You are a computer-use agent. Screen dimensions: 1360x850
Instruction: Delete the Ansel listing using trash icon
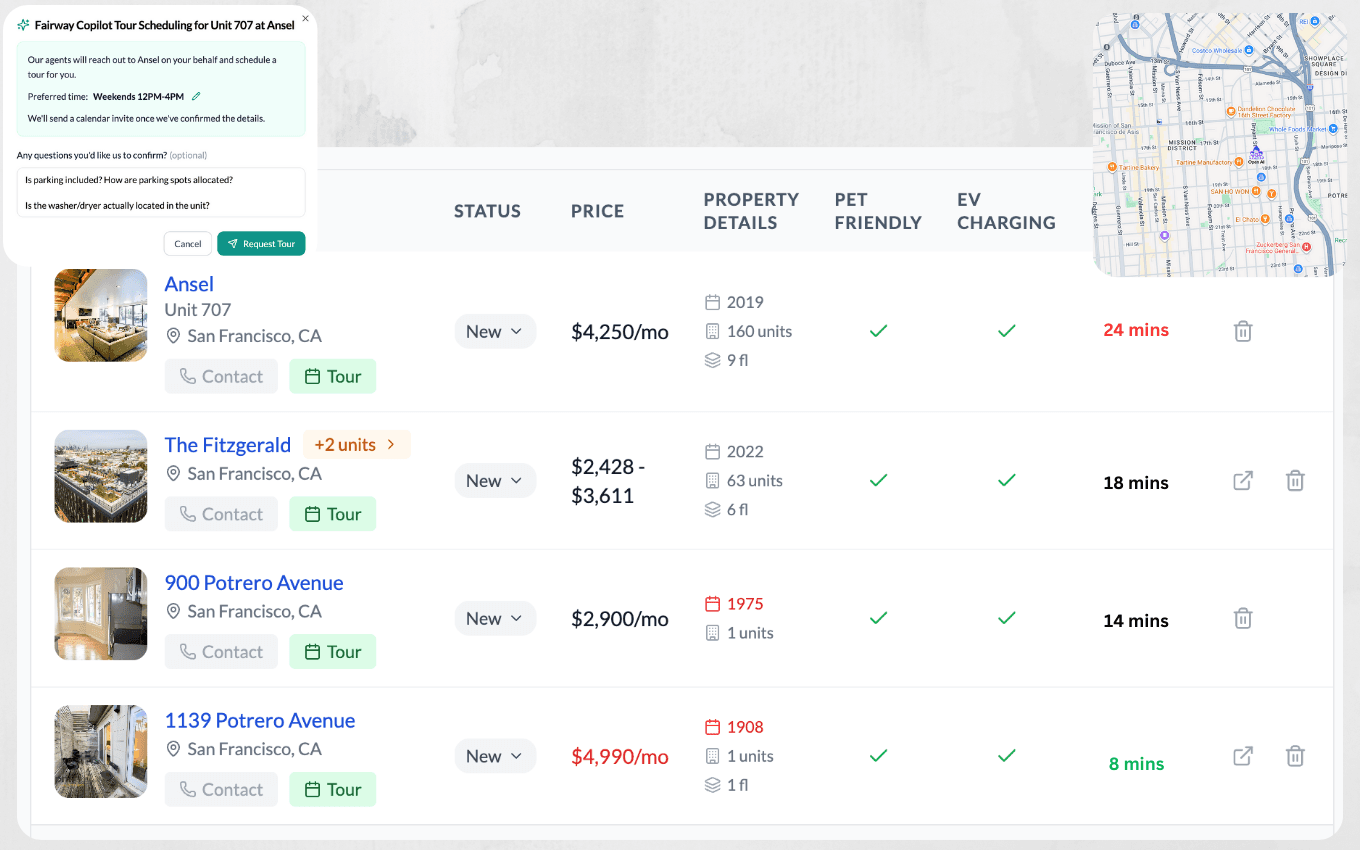(x=1243, y=330)
